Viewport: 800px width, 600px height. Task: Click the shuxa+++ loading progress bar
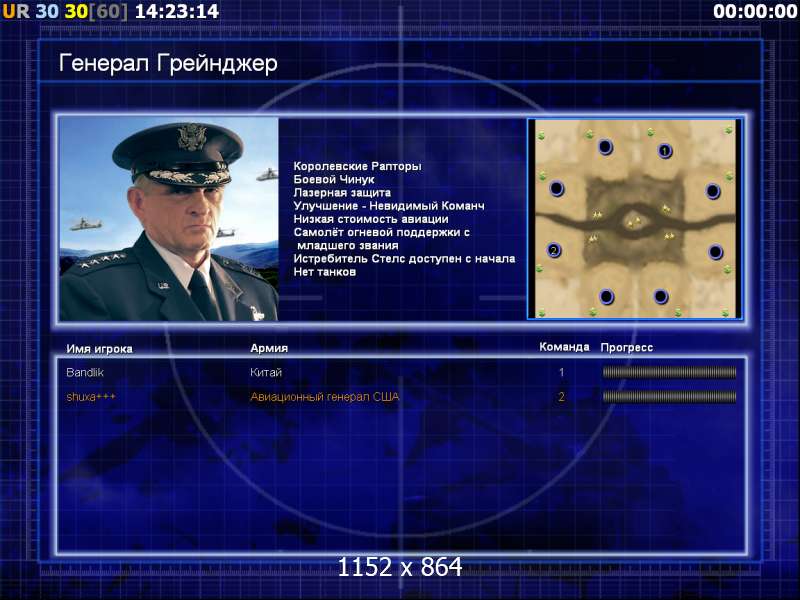tap(669, 396)
